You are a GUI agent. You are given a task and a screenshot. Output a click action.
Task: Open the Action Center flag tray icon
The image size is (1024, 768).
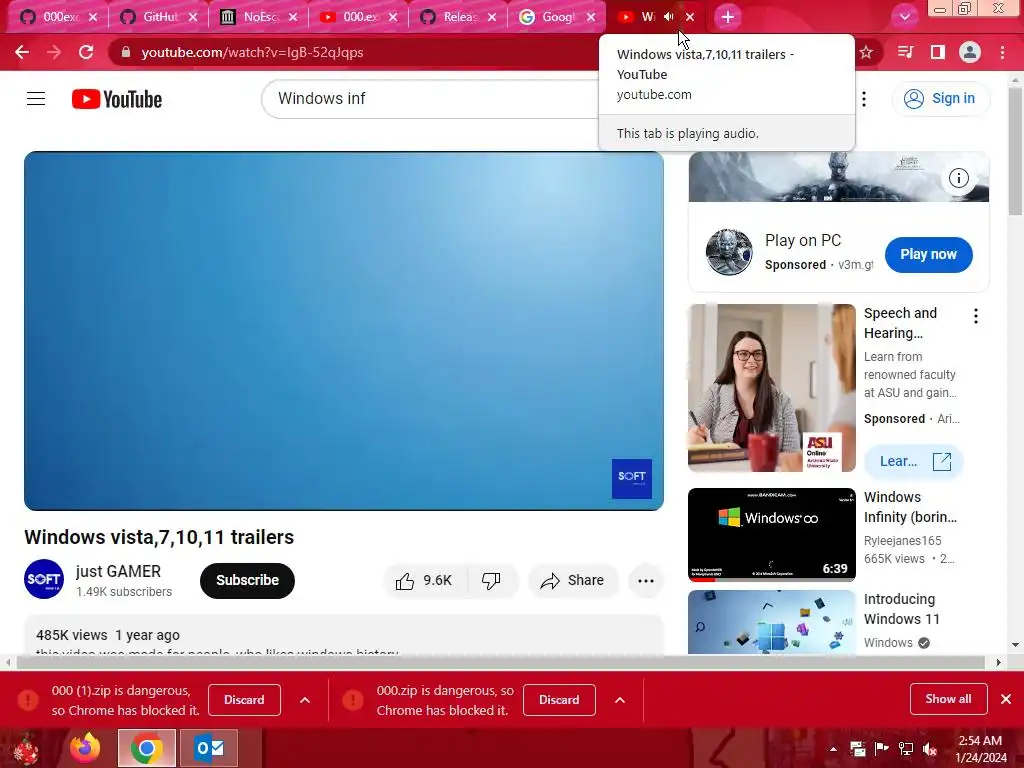(x=882, y=748)
